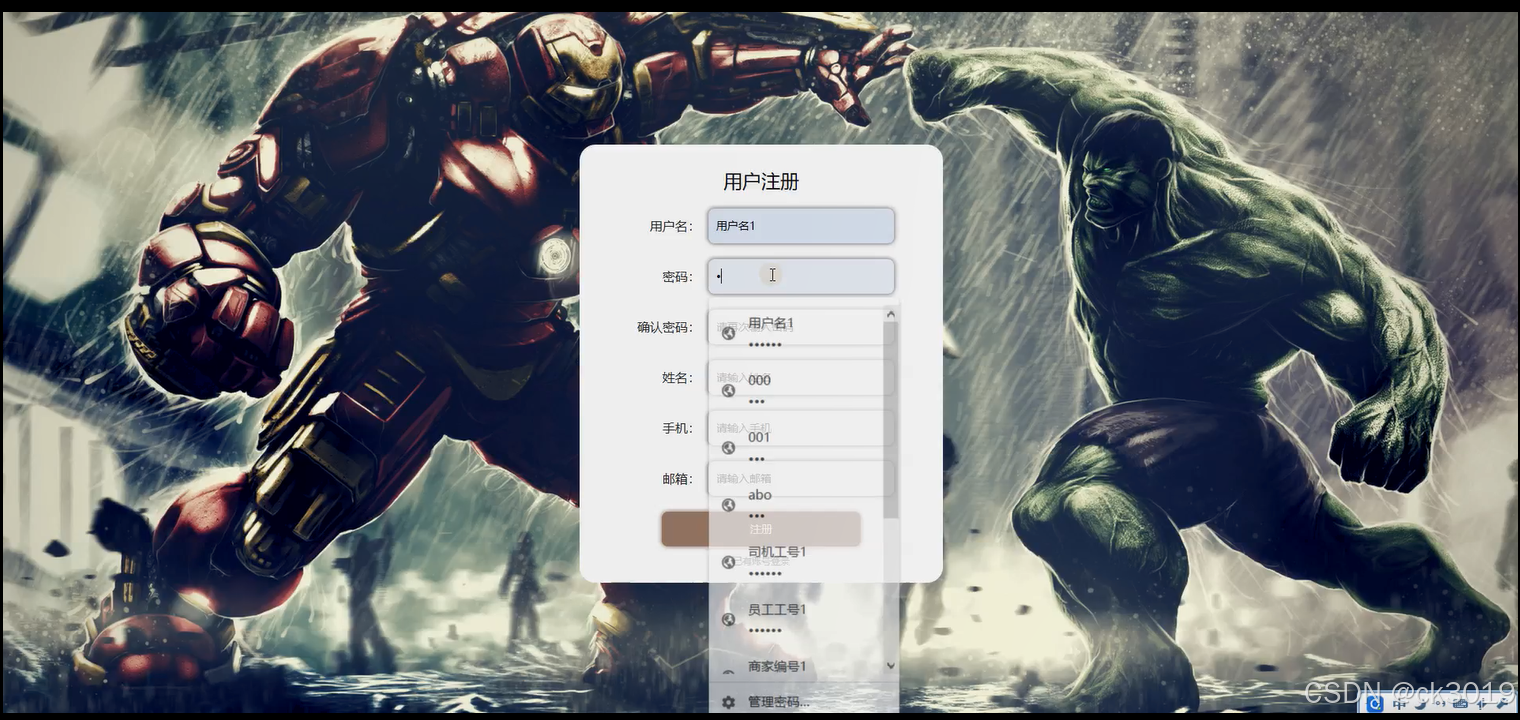The height and width of the screenshot is (720, 1520).
Task: Open the wrench settings icon in the input method bar
Action: tap(1502, 704)
